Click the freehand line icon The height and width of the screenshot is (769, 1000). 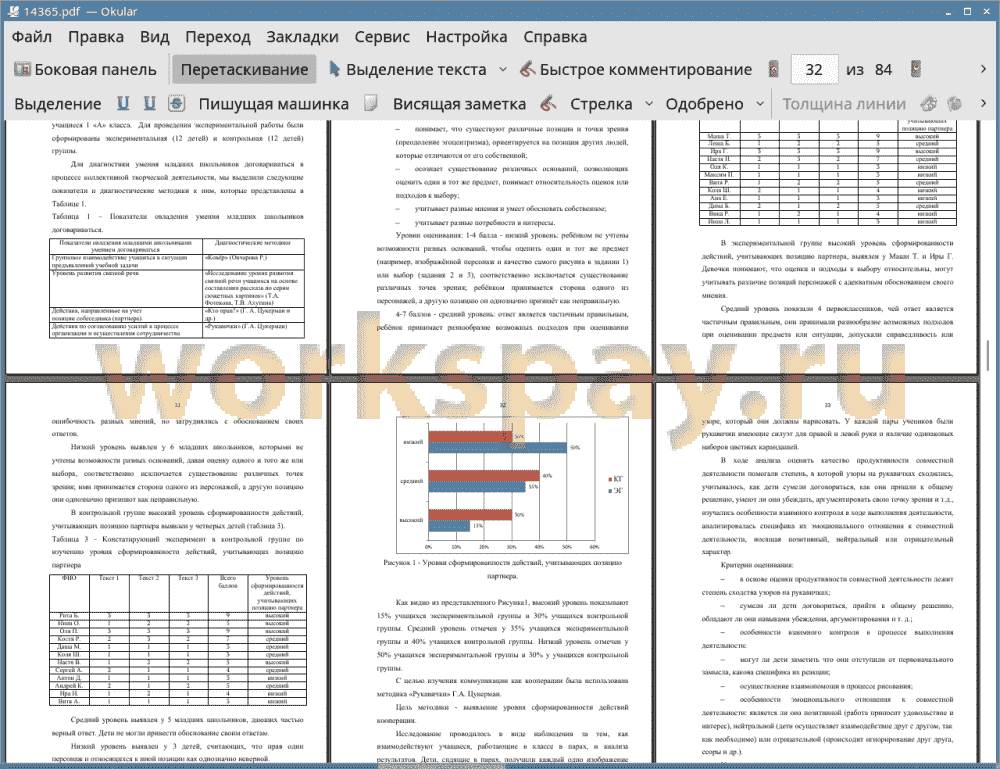[548, 103]
